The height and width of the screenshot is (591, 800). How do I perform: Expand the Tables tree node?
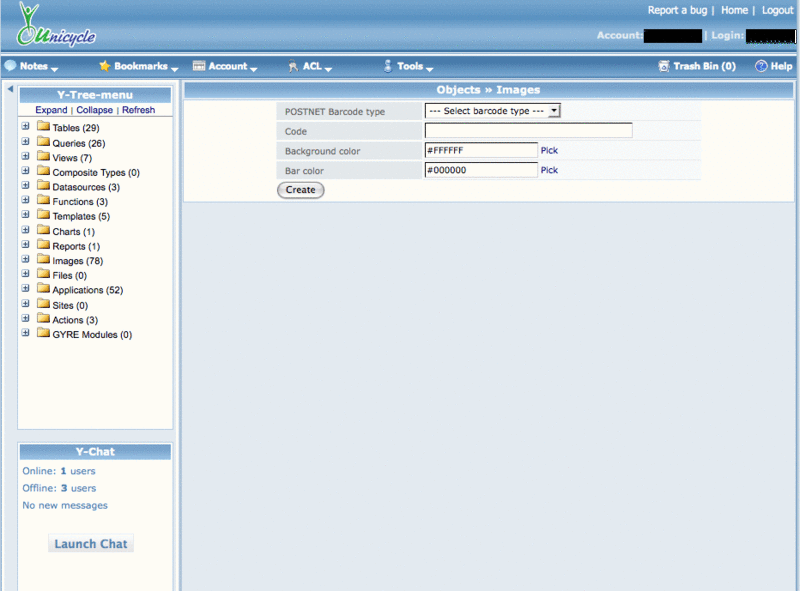[25, 128]
